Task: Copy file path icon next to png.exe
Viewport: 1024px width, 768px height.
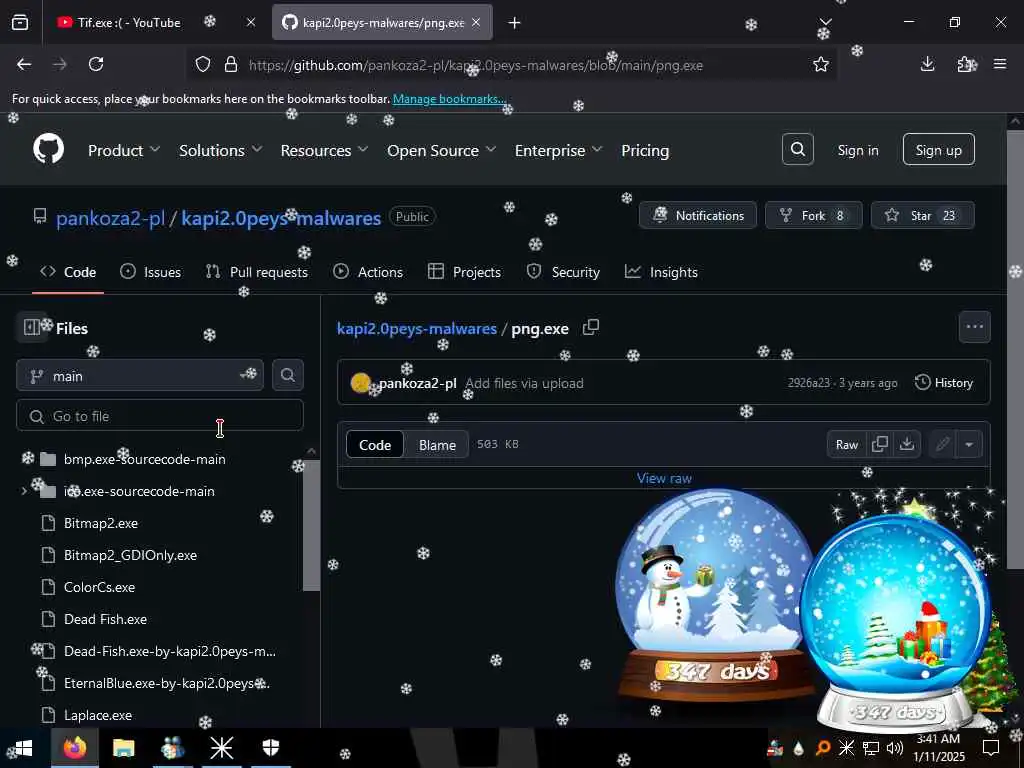Action: tap(590, 327)
